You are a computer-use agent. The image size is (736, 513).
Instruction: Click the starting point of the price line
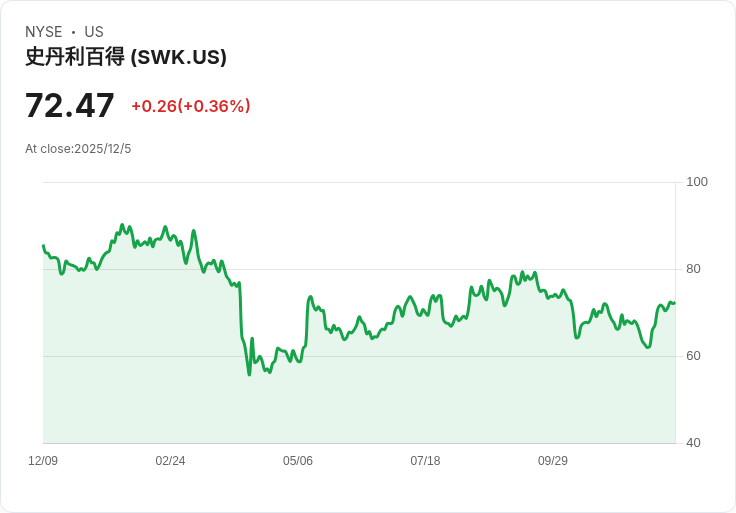click(x=43, y=245)
